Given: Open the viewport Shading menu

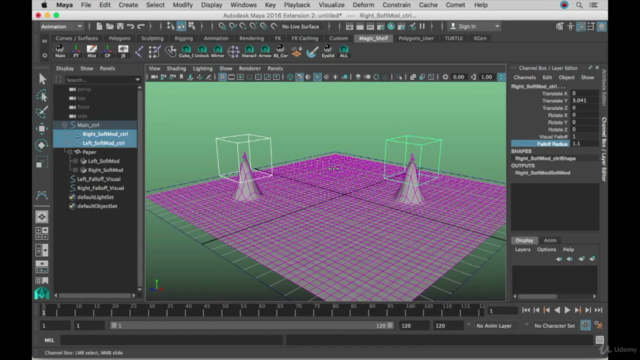Looking at the screenshot, I should (x=176, y=69).
